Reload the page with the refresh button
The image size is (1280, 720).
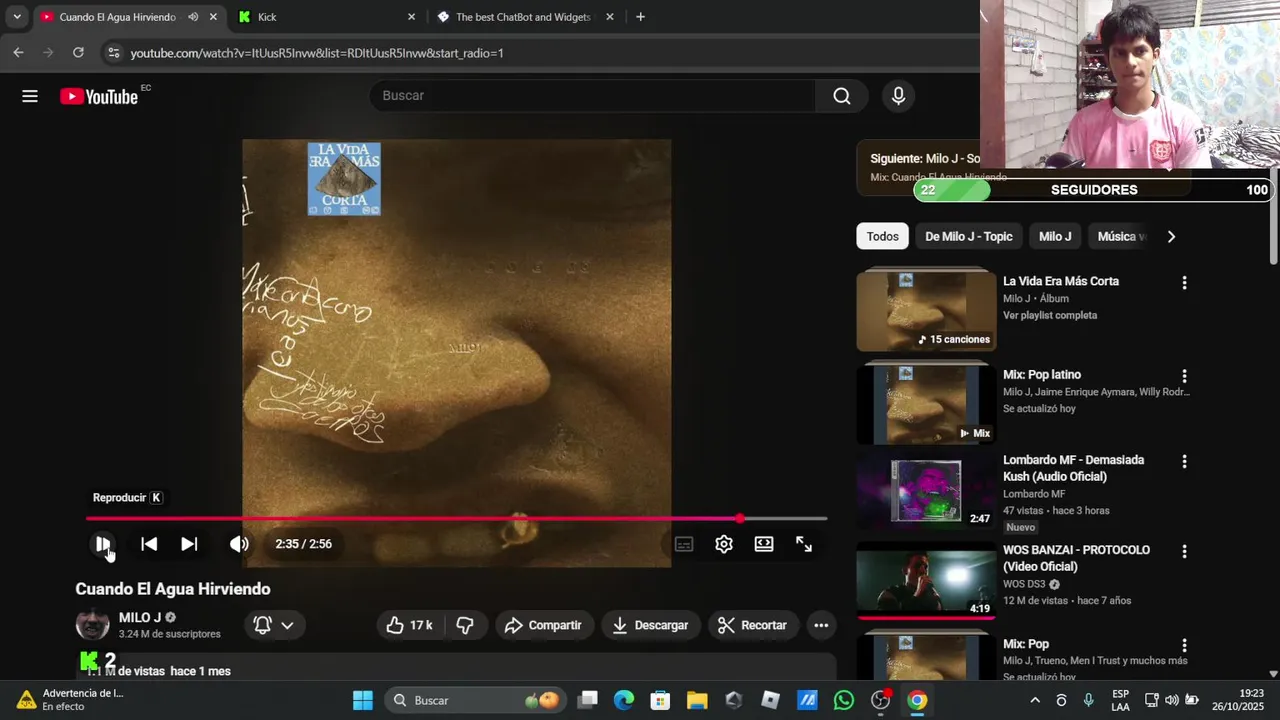point(77,53)
